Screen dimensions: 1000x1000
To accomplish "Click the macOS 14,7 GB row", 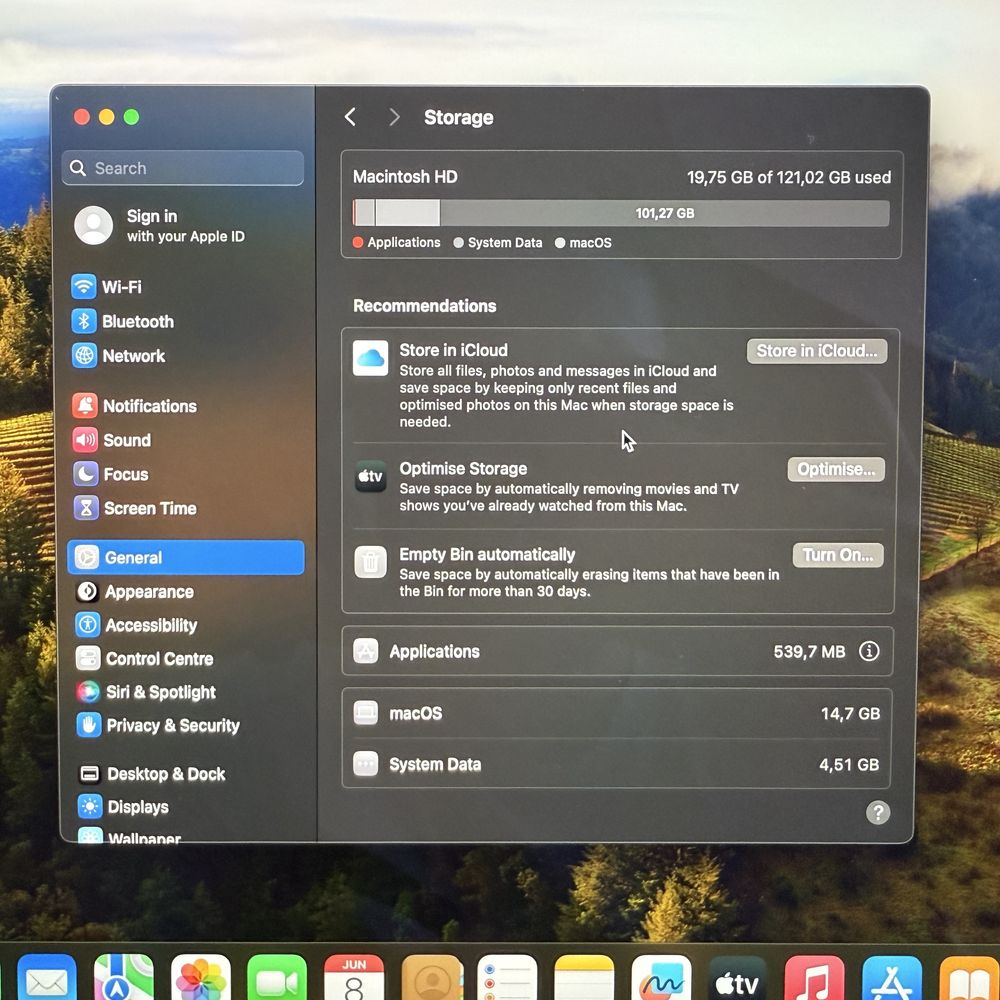I will click(x=617, y=713).
